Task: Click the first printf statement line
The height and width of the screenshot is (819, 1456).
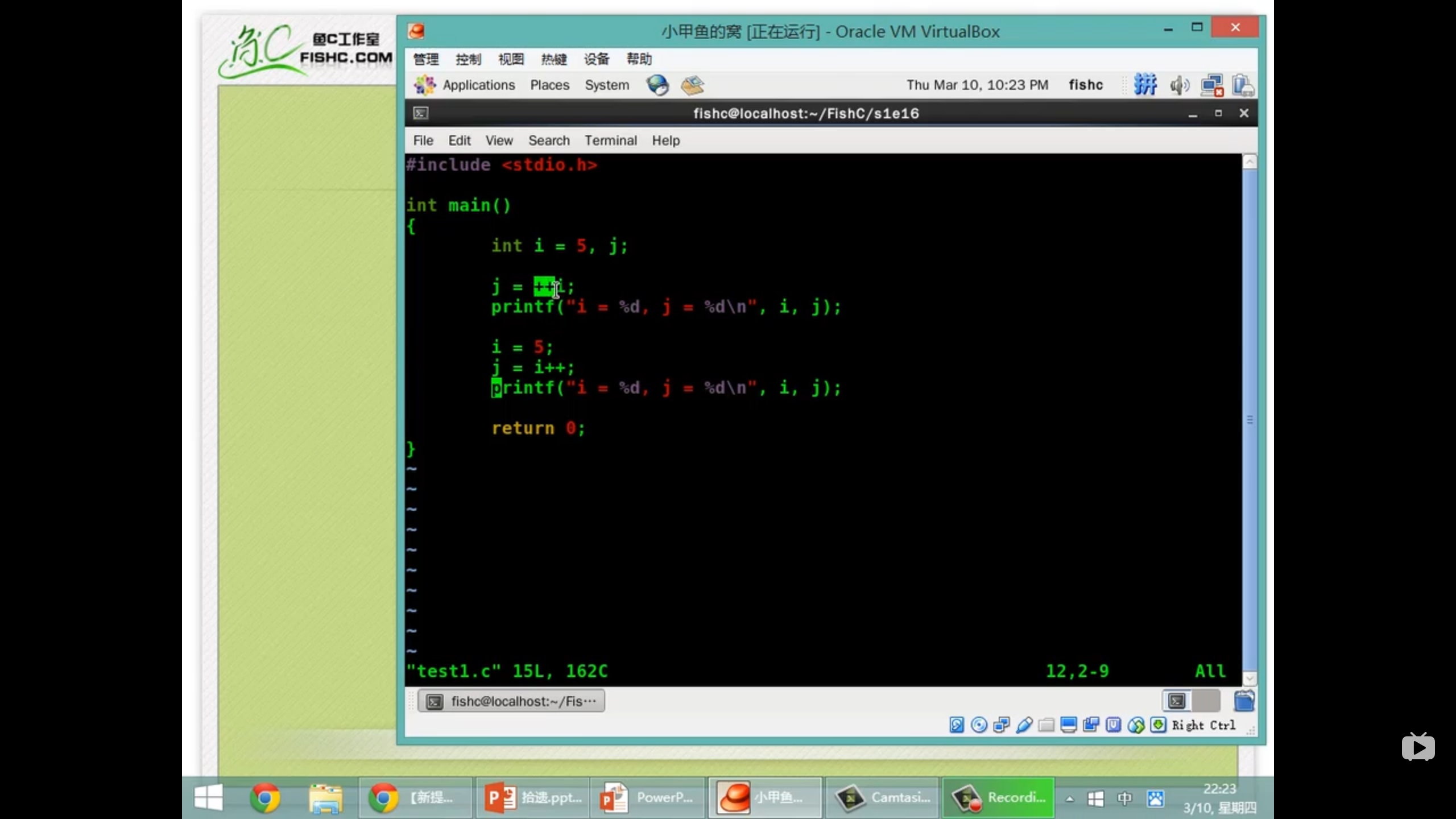Action: click(x=666, y=307)
